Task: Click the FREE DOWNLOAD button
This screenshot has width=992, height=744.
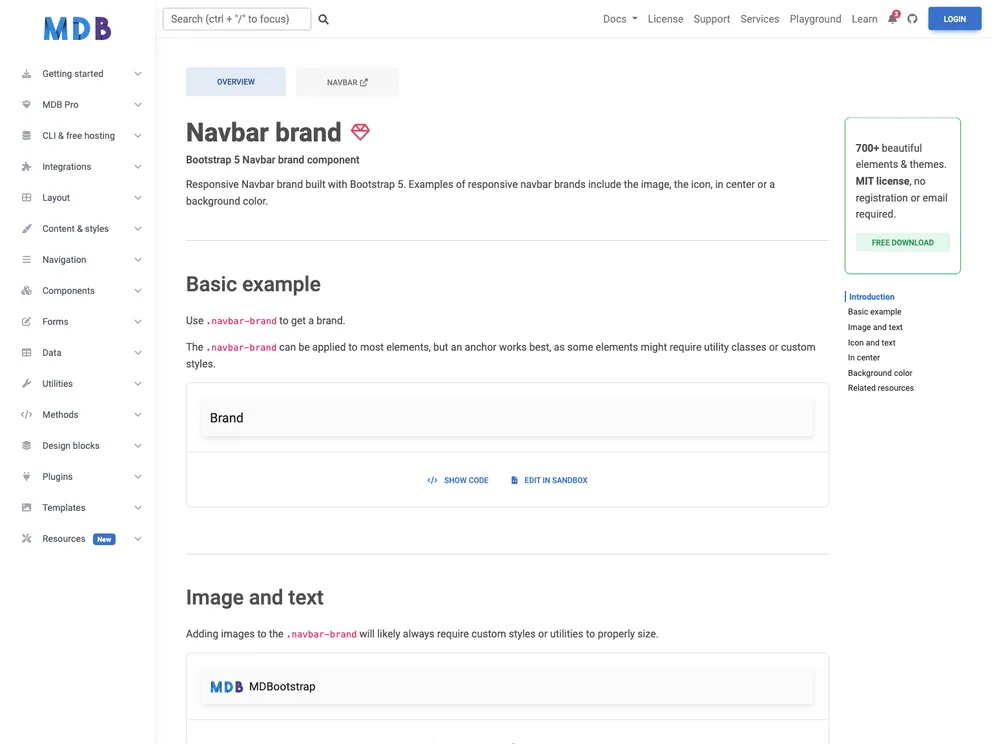Action: click(902, 242)
